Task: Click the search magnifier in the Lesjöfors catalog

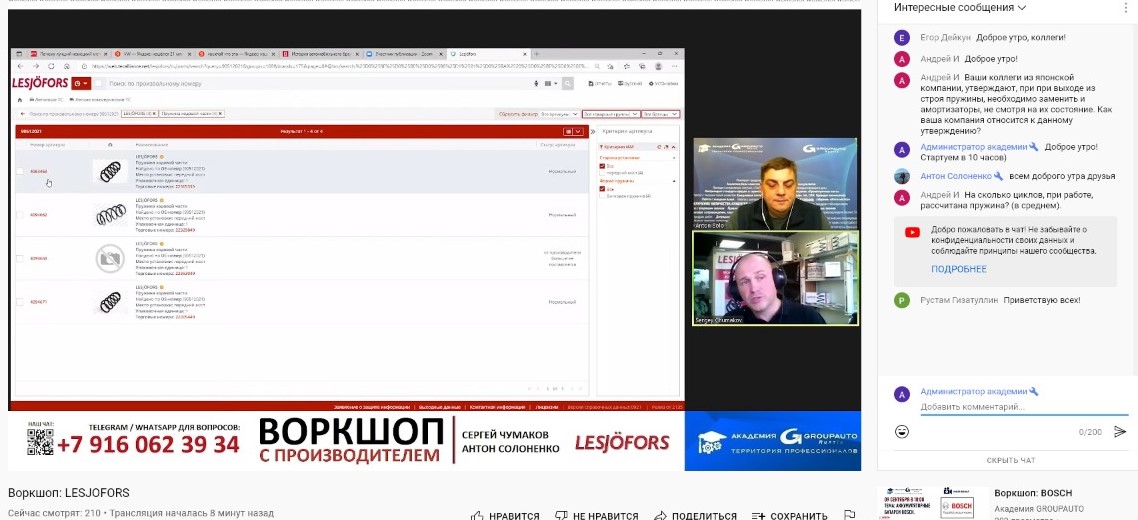Action: pyautogui.click(x=568, y=84)
